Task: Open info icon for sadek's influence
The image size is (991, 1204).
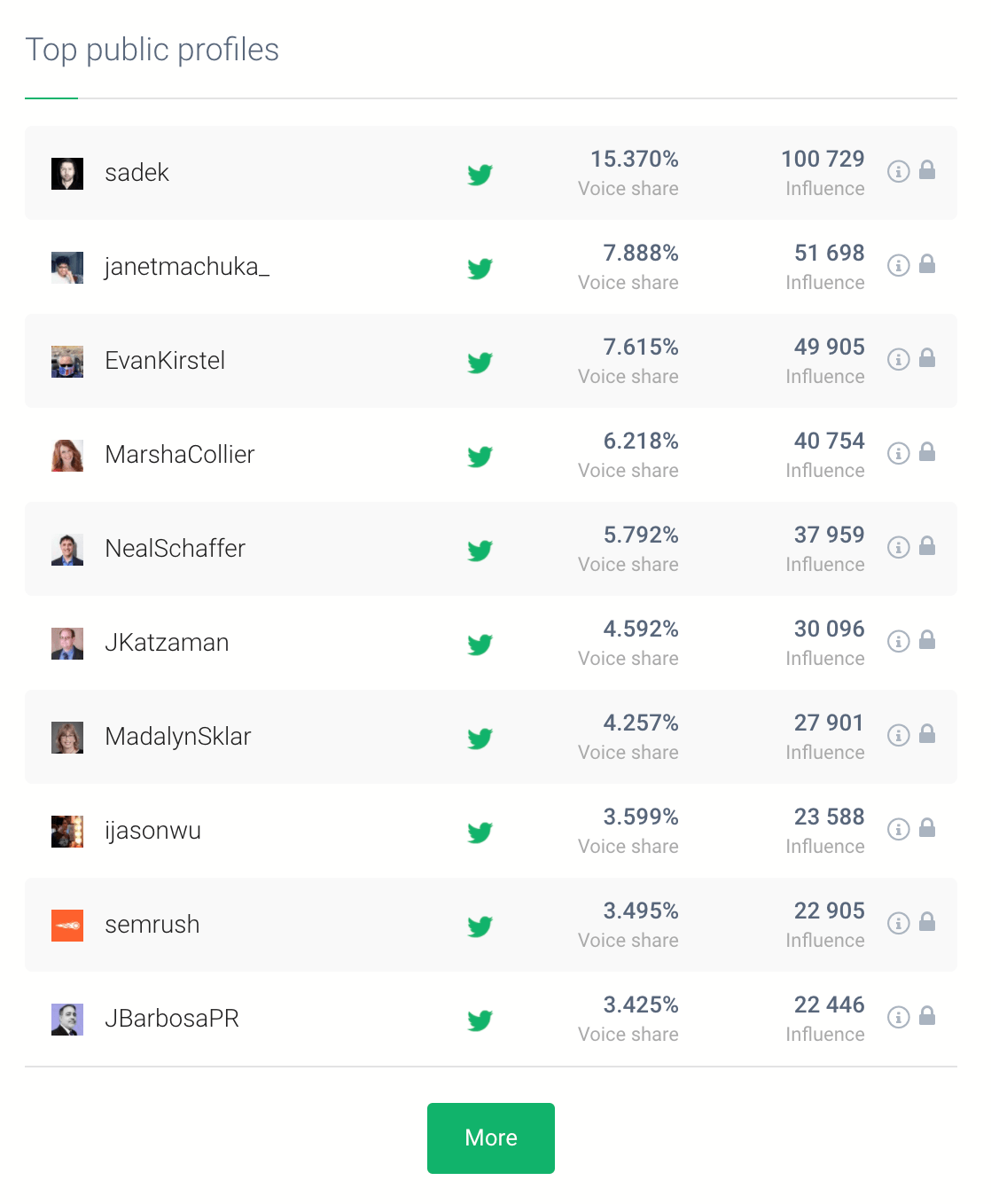Action: point(899,171)
